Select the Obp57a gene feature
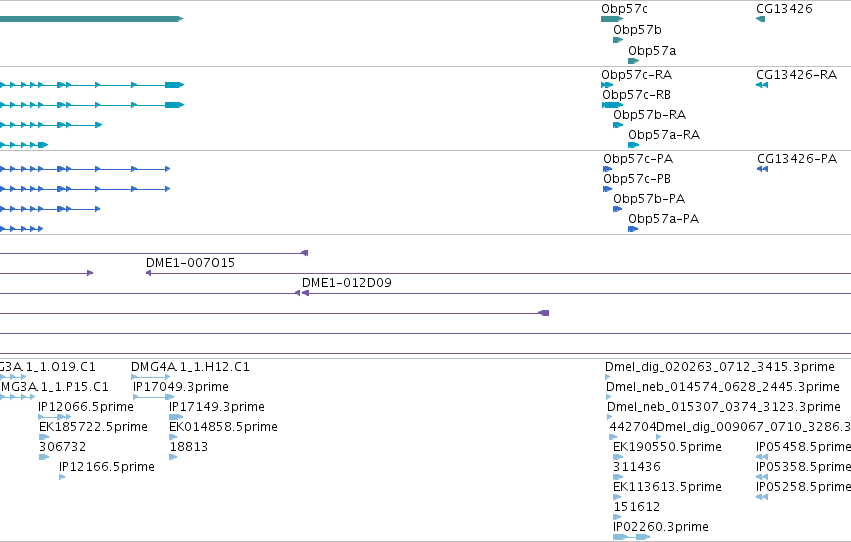Image resolution: width=851 pixels, height=542 pixels. pos(633,61)
